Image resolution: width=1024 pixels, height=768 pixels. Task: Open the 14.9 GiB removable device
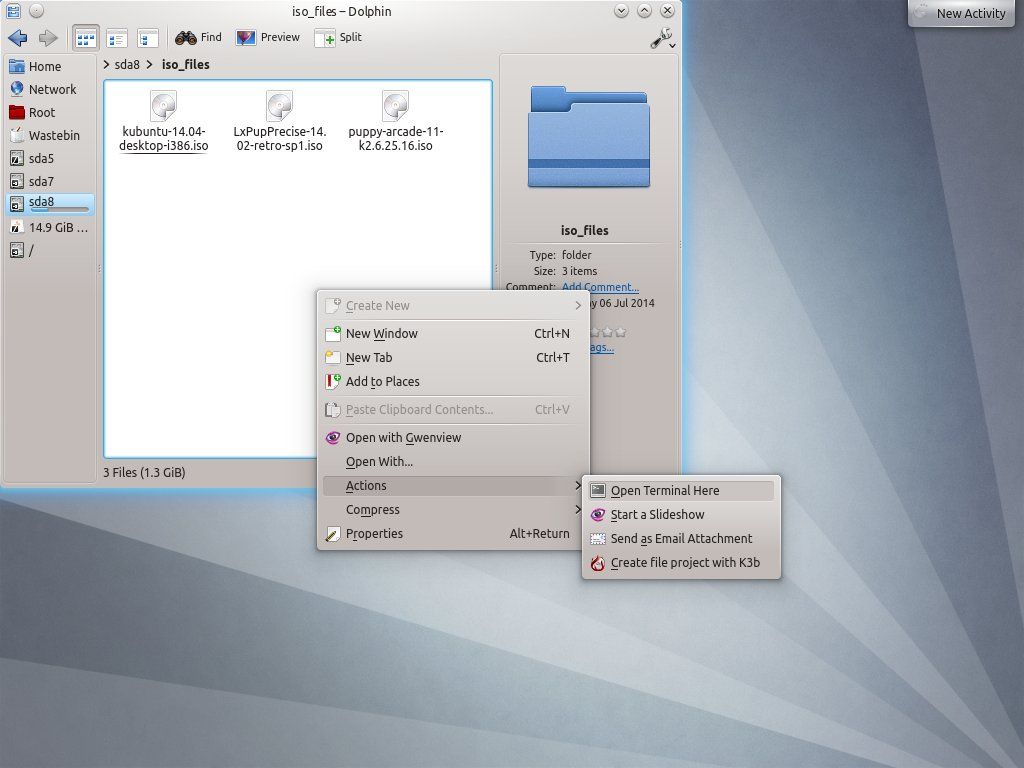(x=49, y=227)
